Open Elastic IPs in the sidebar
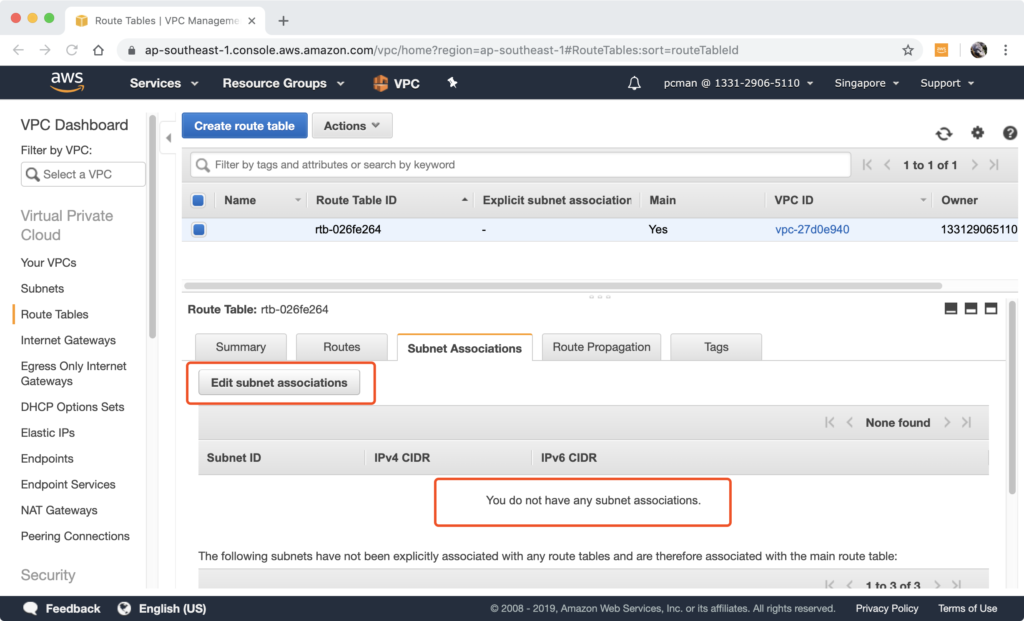Image resolution: width=1024 pixels, height=621 pixels. pos(48,432)
